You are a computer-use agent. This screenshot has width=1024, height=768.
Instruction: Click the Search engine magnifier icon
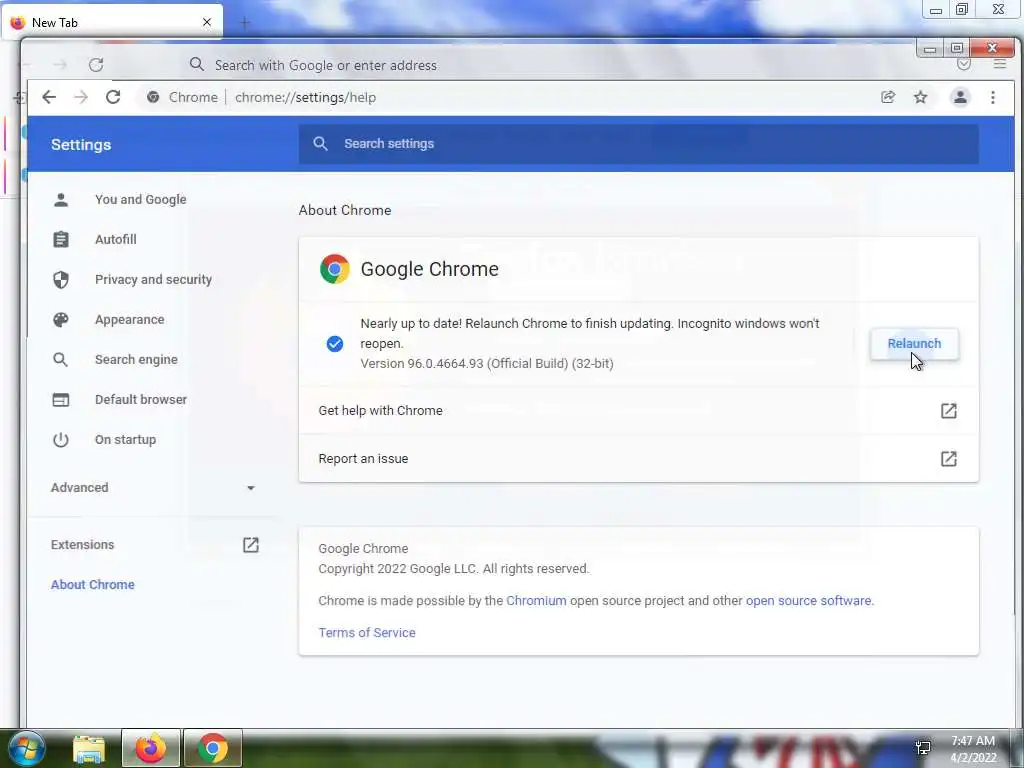tap(61, 359)
